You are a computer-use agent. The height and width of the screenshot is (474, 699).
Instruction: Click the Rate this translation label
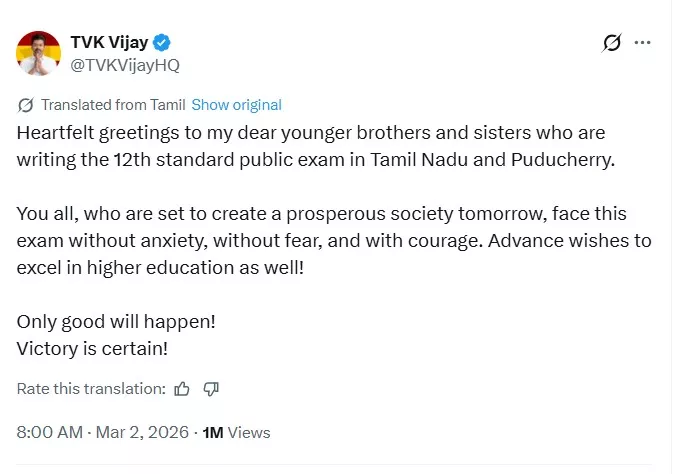91,389
